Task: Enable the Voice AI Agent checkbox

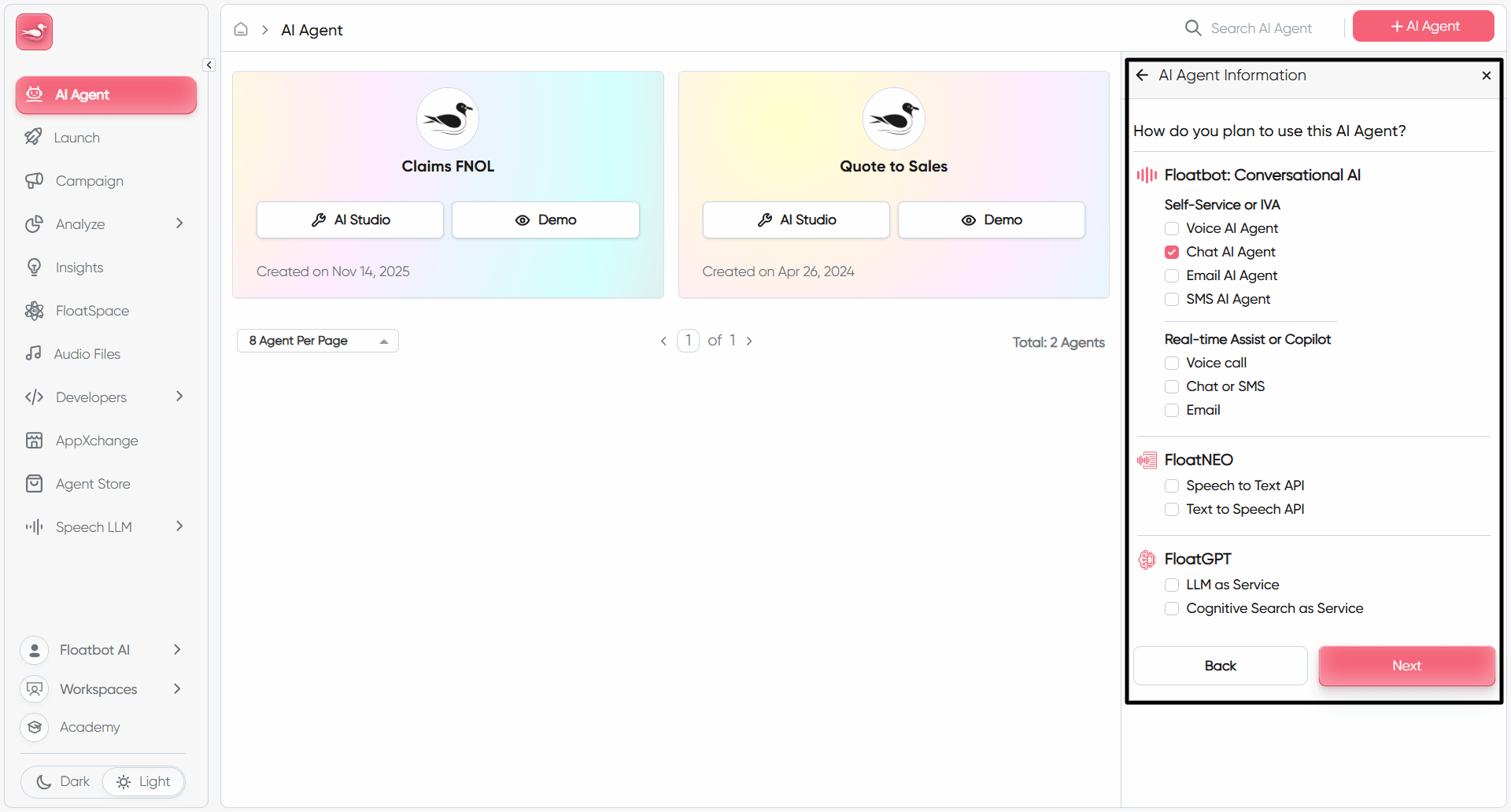Action: tap(1172, 228)
